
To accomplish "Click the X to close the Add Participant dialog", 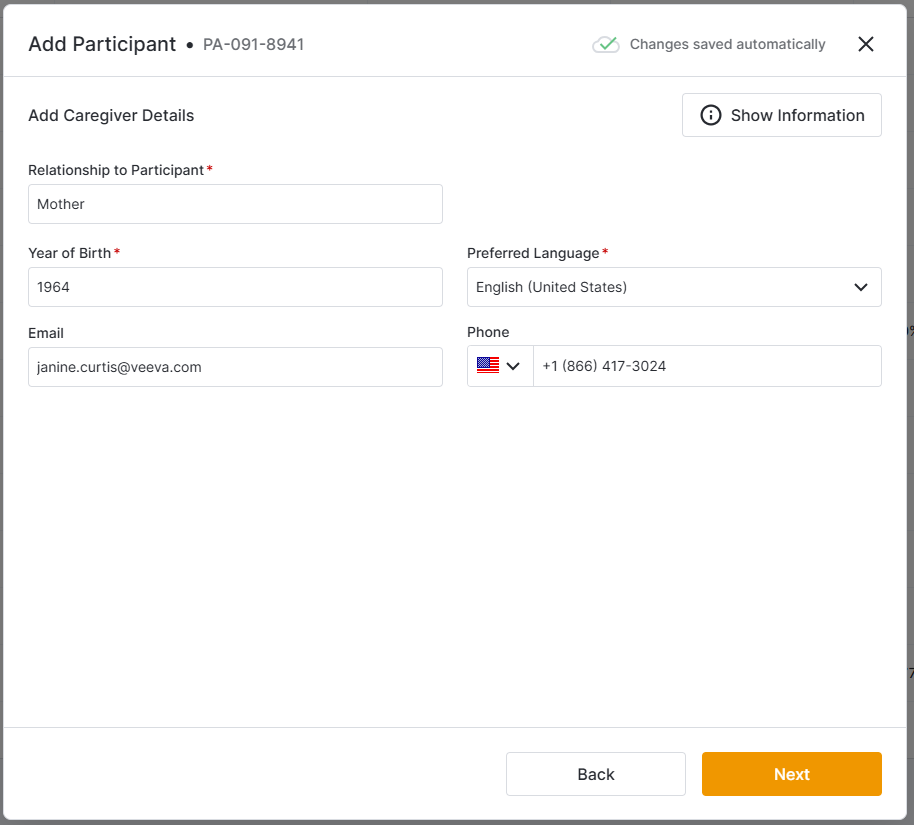I will tap(866, 44).
